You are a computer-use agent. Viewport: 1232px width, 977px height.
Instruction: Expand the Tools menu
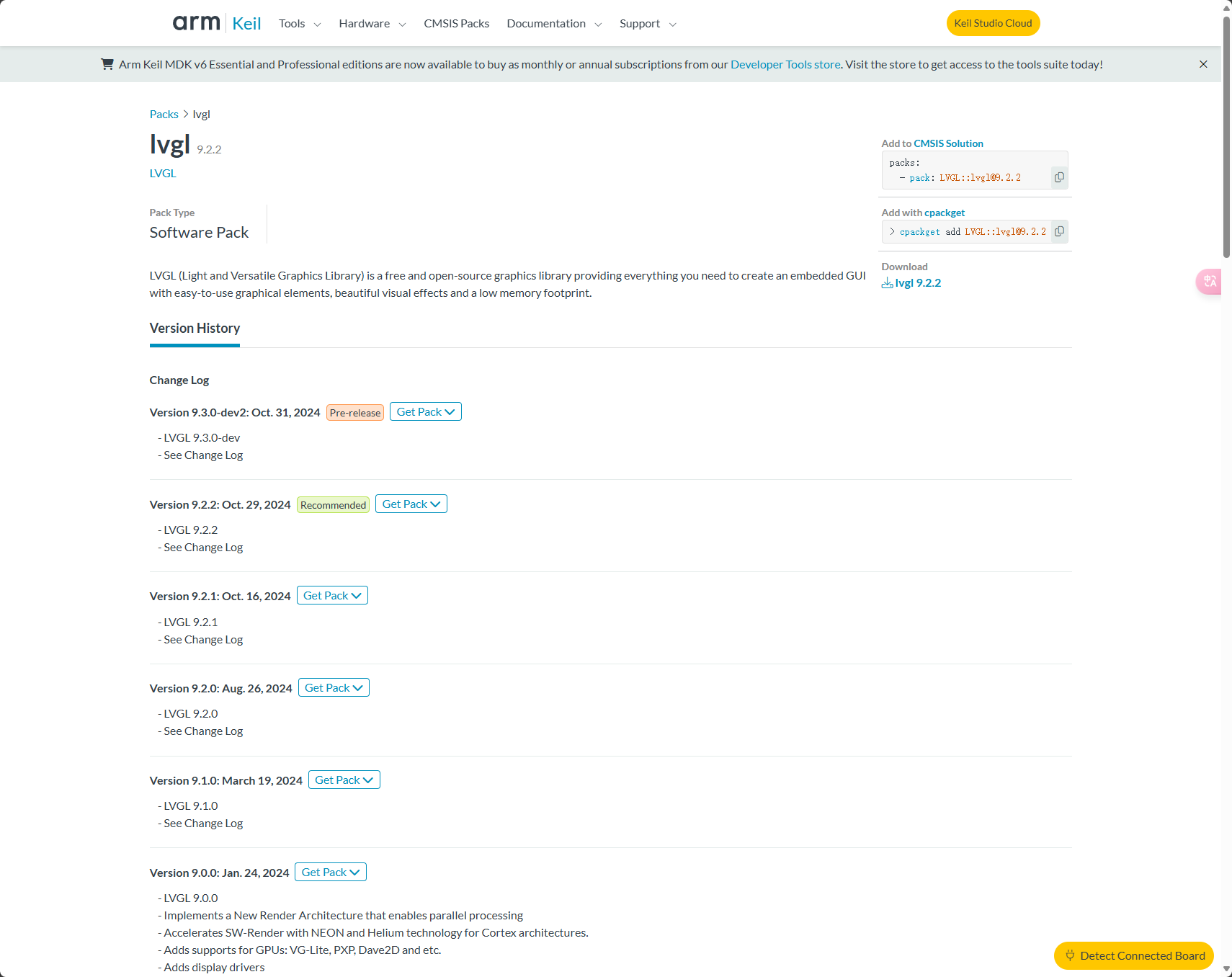tap(300, 24)
